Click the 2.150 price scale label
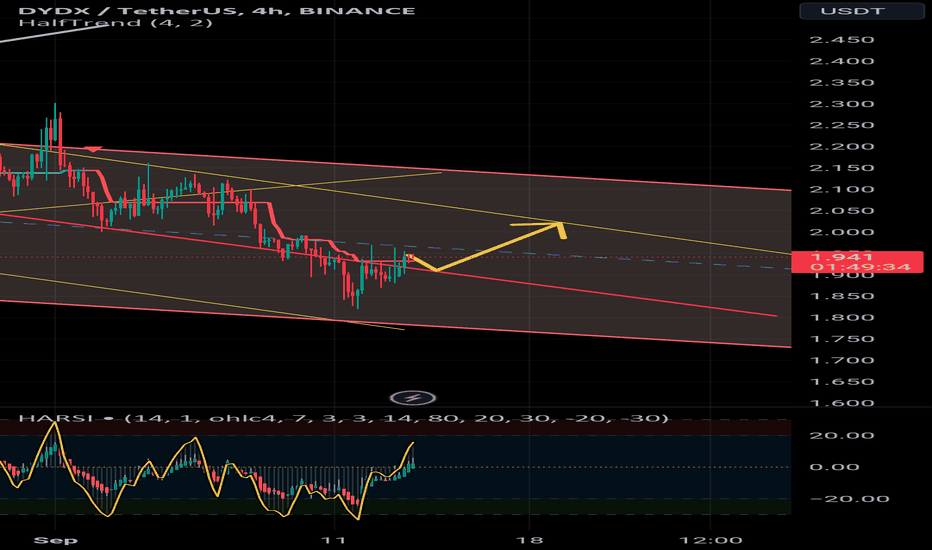 tap(842, 168)
